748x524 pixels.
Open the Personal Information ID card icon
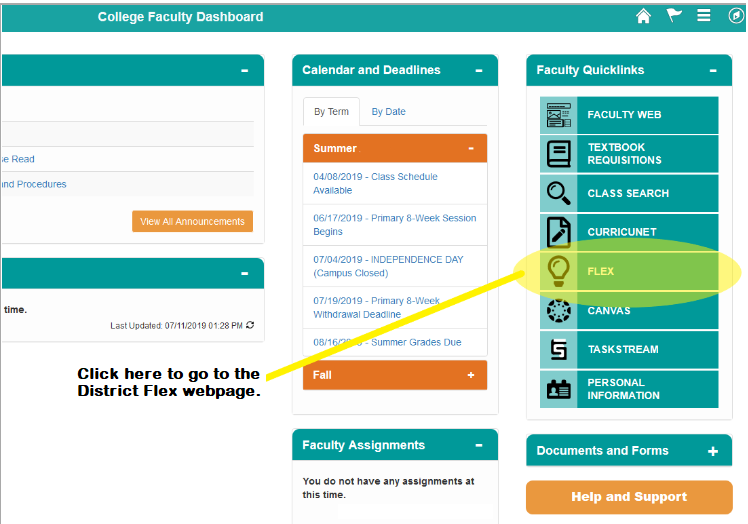tap(558, 389)
